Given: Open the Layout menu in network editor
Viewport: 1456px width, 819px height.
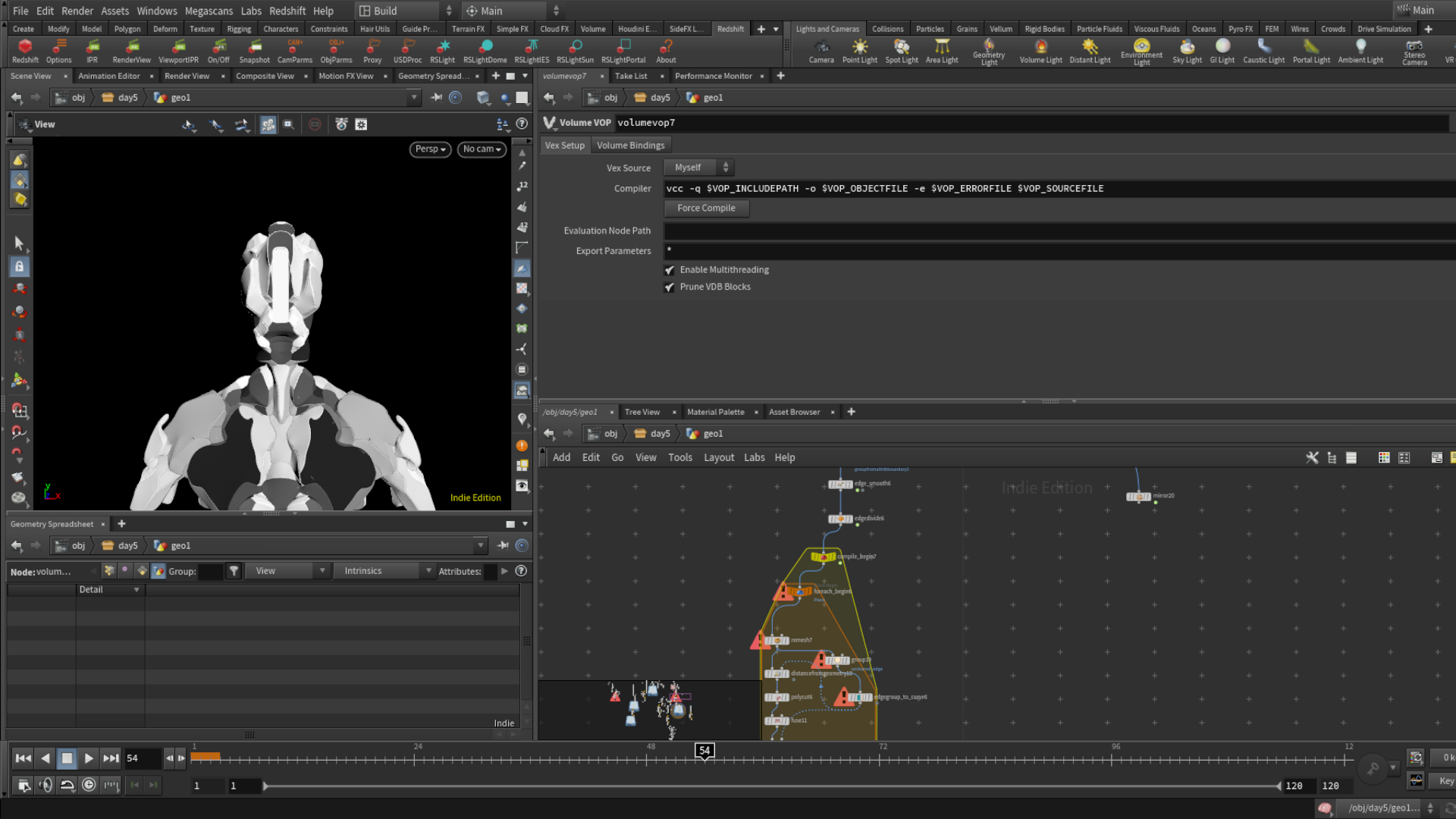Looking at the screenshot, I should 718,457.
